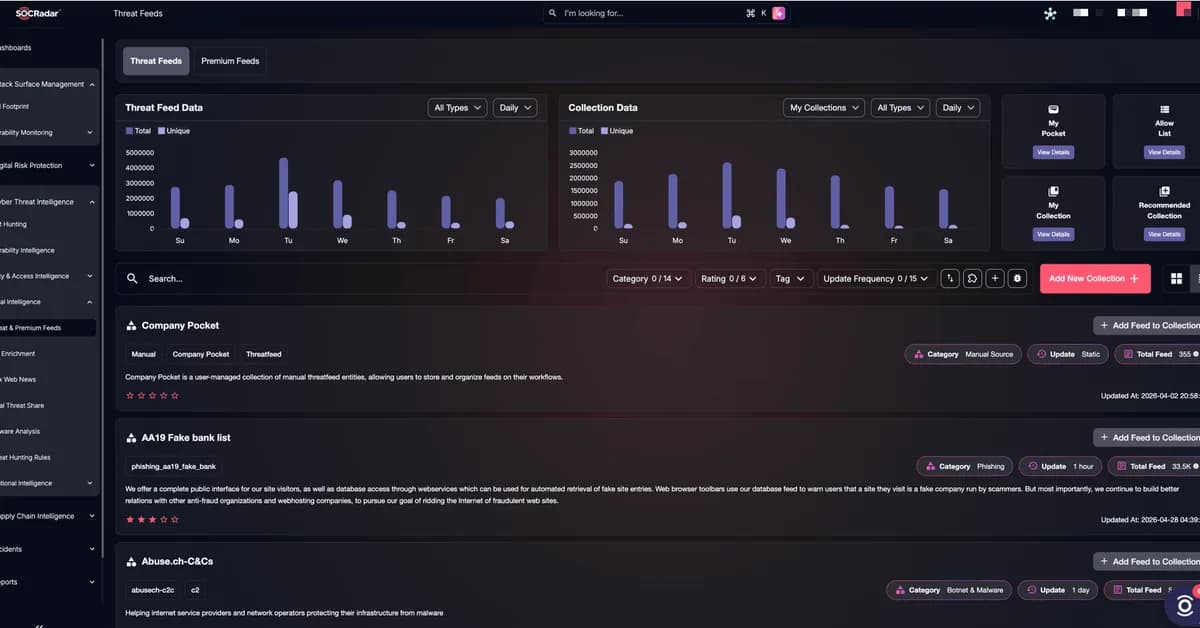The height and width of the screenshot is (628, 1200).
Task: Select the Premium Feeds tab
Action: click(230, 61)
